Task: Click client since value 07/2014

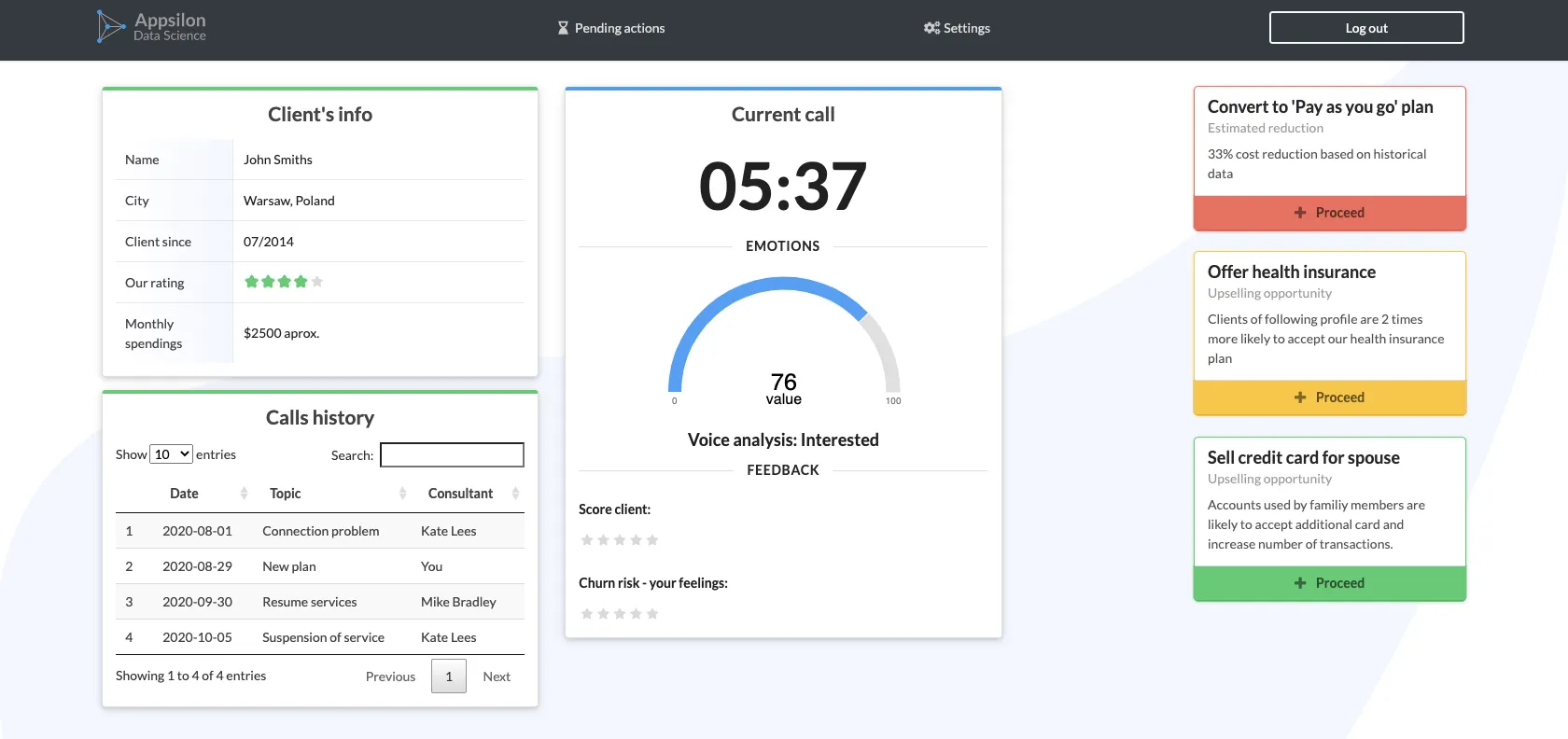Action: coord(269,242)
